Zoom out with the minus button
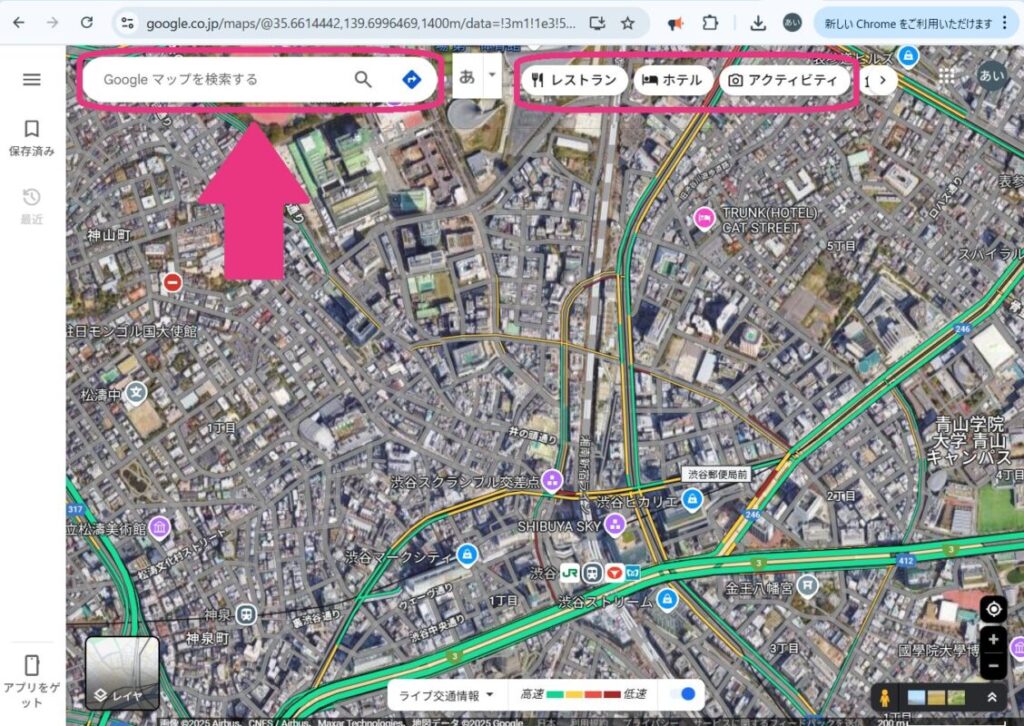Screen dimensions: 1024x726 [993, 666]
